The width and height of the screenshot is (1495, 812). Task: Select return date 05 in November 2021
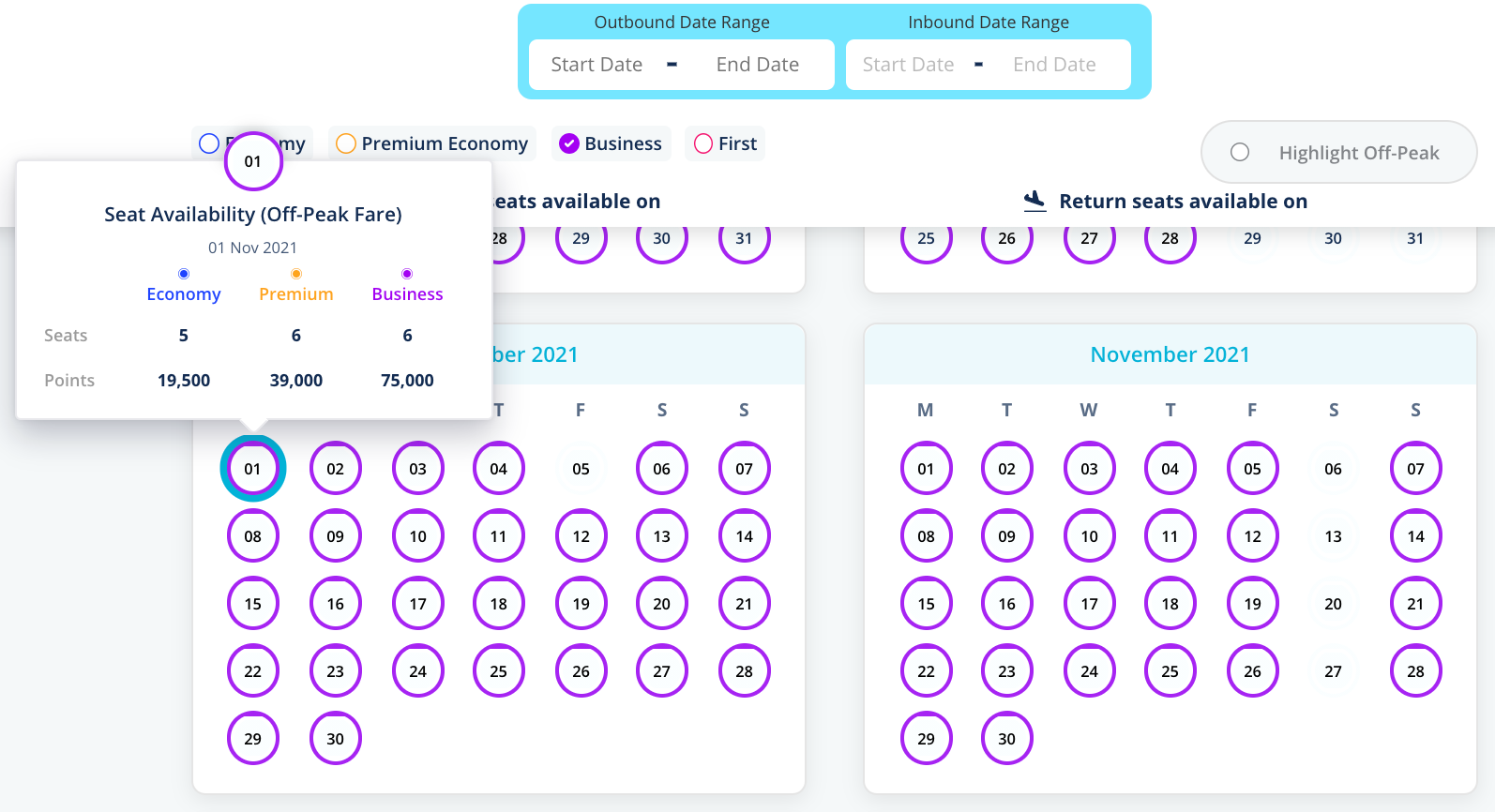(x=1253, y=469)
